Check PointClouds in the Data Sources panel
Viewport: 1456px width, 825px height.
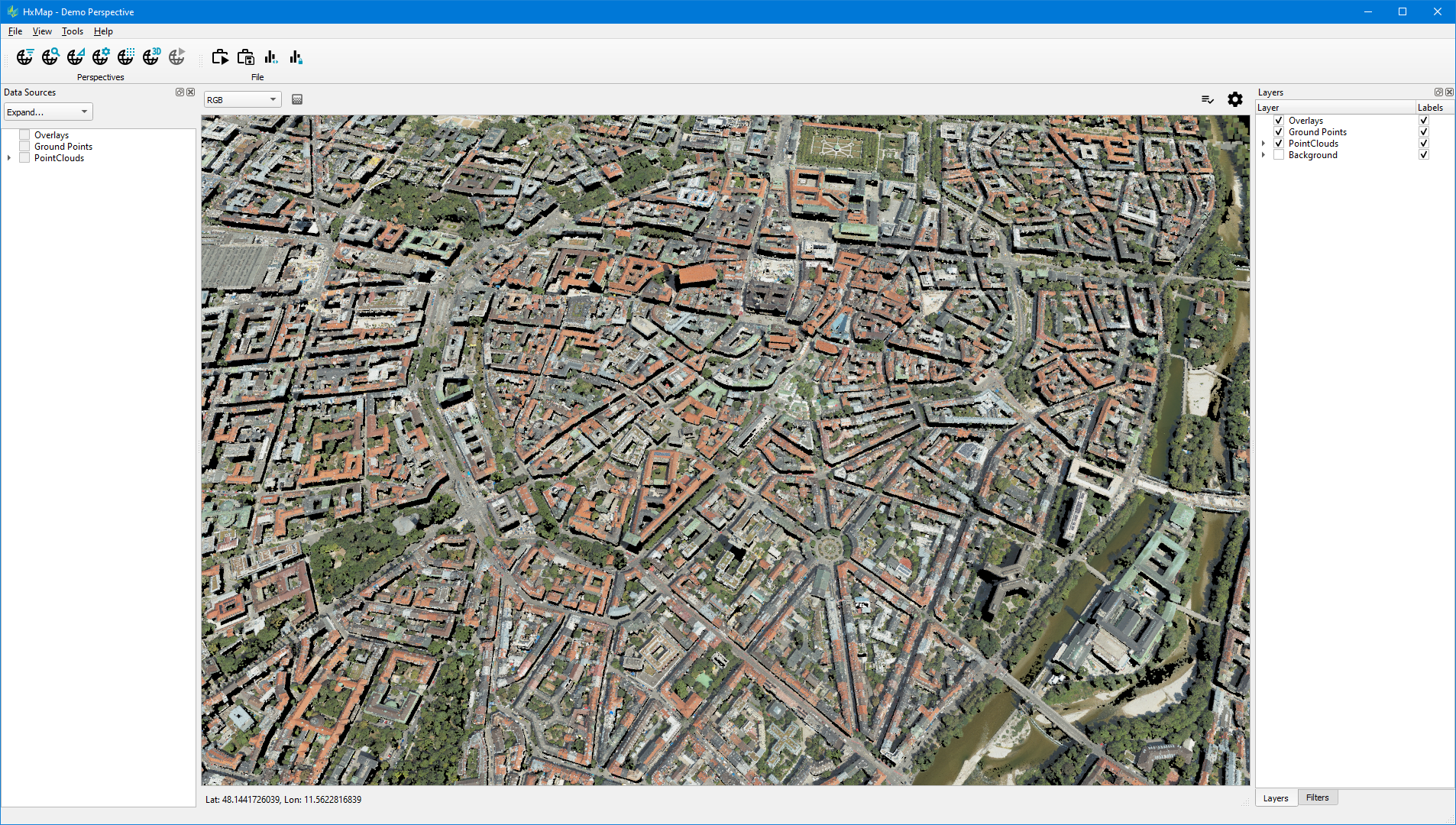24,158
